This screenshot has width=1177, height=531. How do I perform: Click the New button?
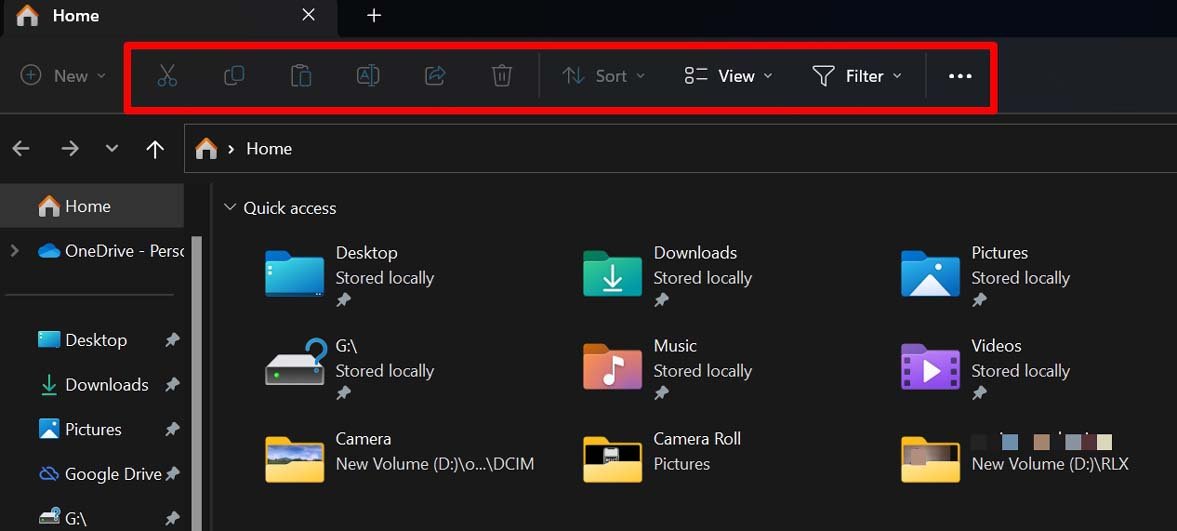63,76
